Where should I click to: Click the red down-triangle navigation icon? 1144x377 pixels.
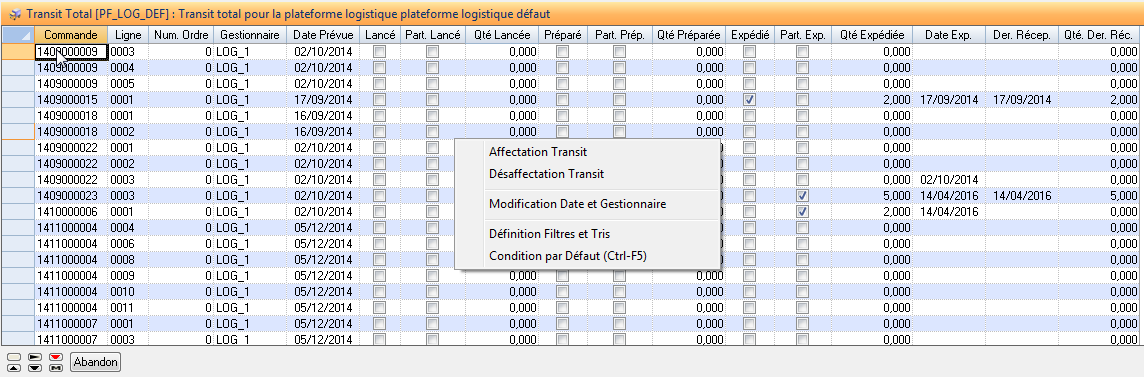pyautogui.click(x=56, y=357)
